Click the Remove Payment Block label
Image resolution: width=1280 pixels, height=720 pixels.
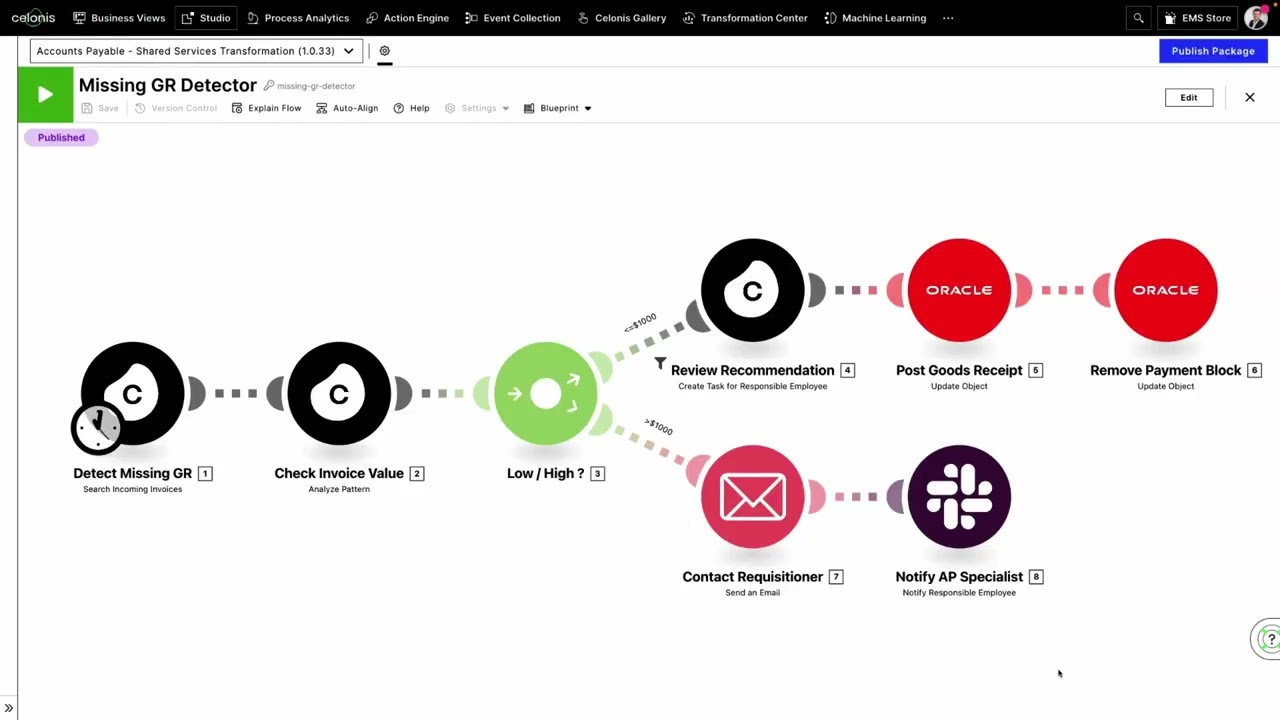(x=1165, y=370)
